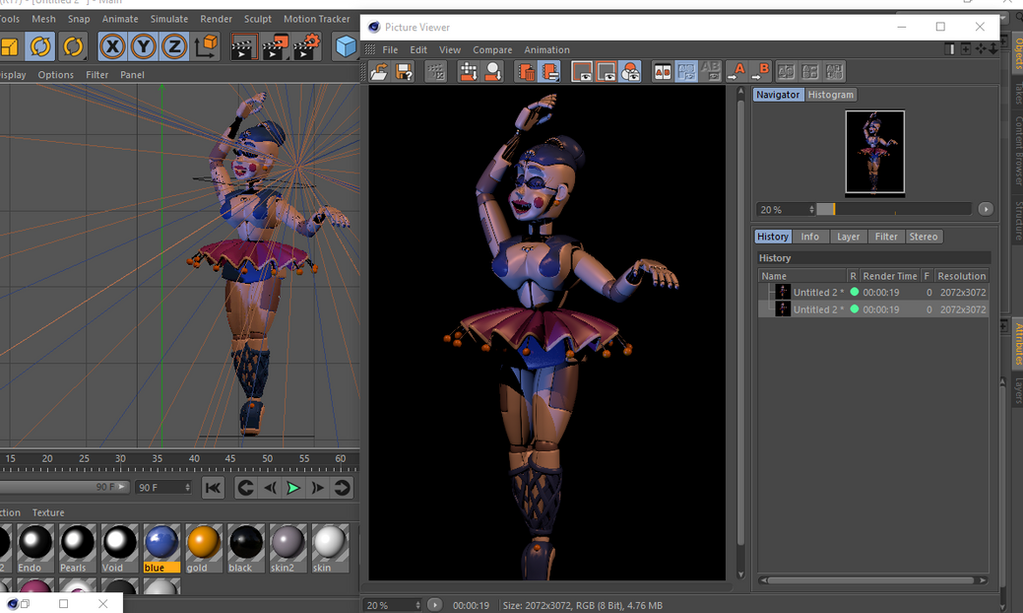Toggle the RGB channels circles display icon
The height and width of the screenshot is (613, 1023).
[631, 72]
